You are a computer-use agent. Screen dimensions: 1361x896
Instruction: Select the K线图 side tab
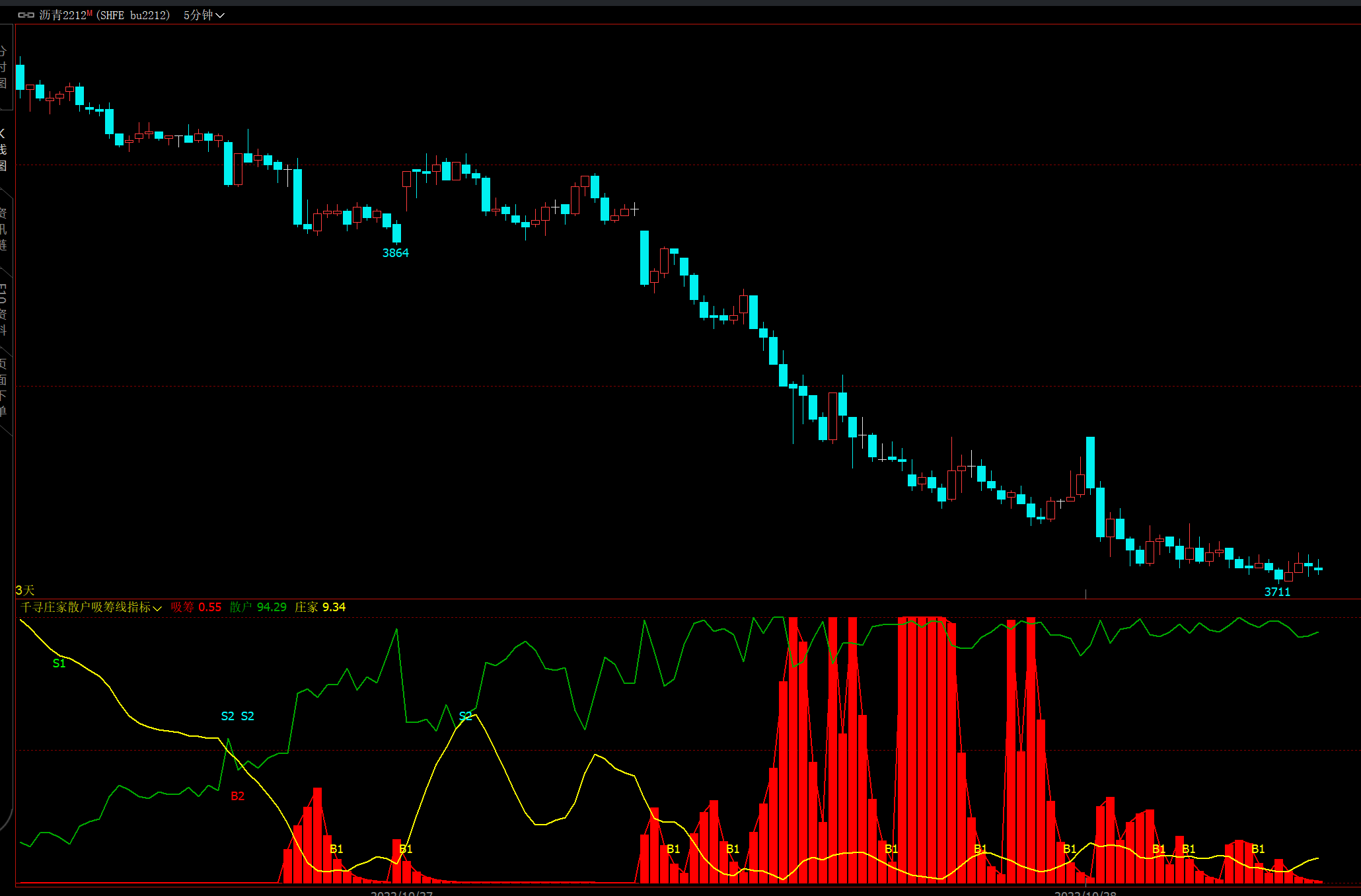[x=3, y=149]
